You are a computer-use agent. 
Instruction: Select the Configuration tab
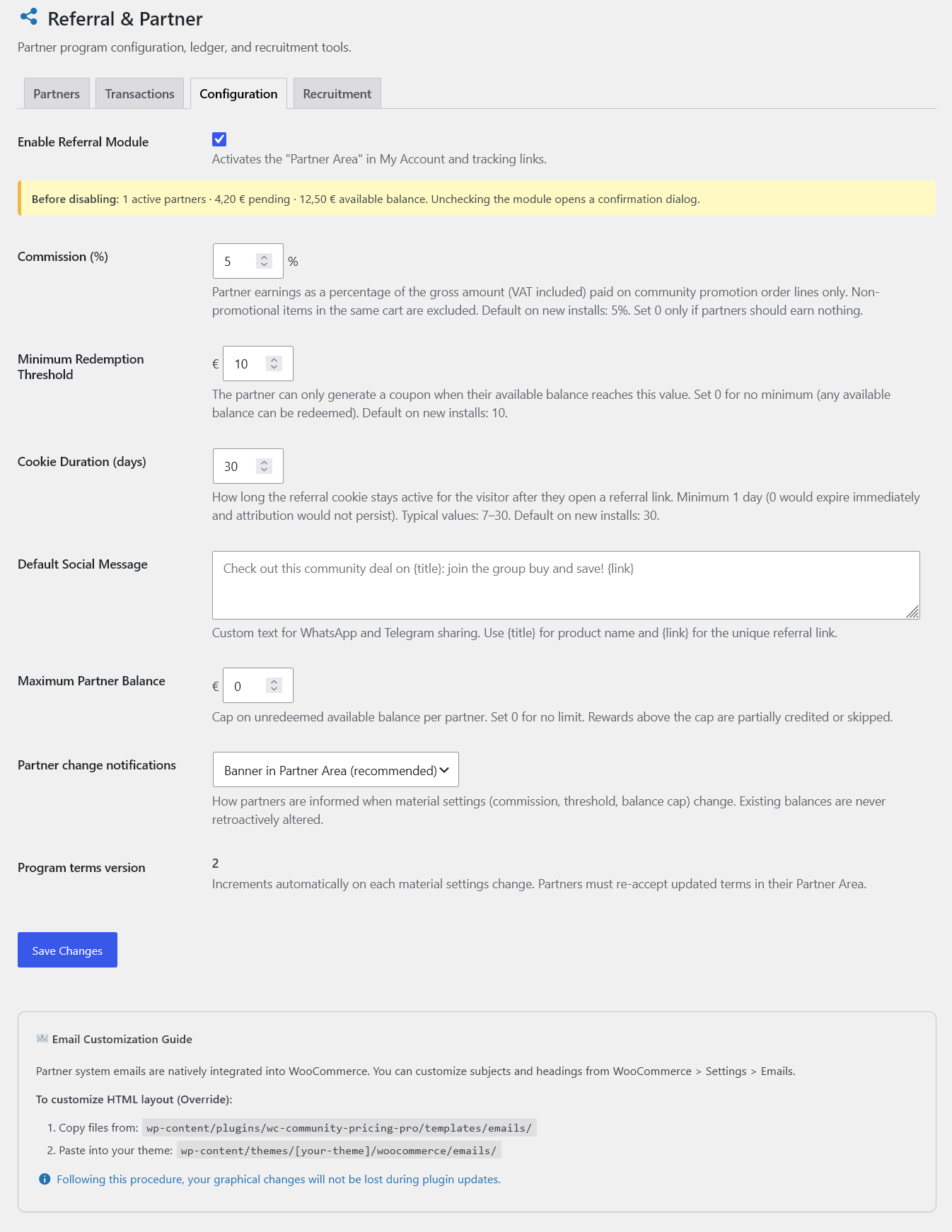(x=238, y=93)
